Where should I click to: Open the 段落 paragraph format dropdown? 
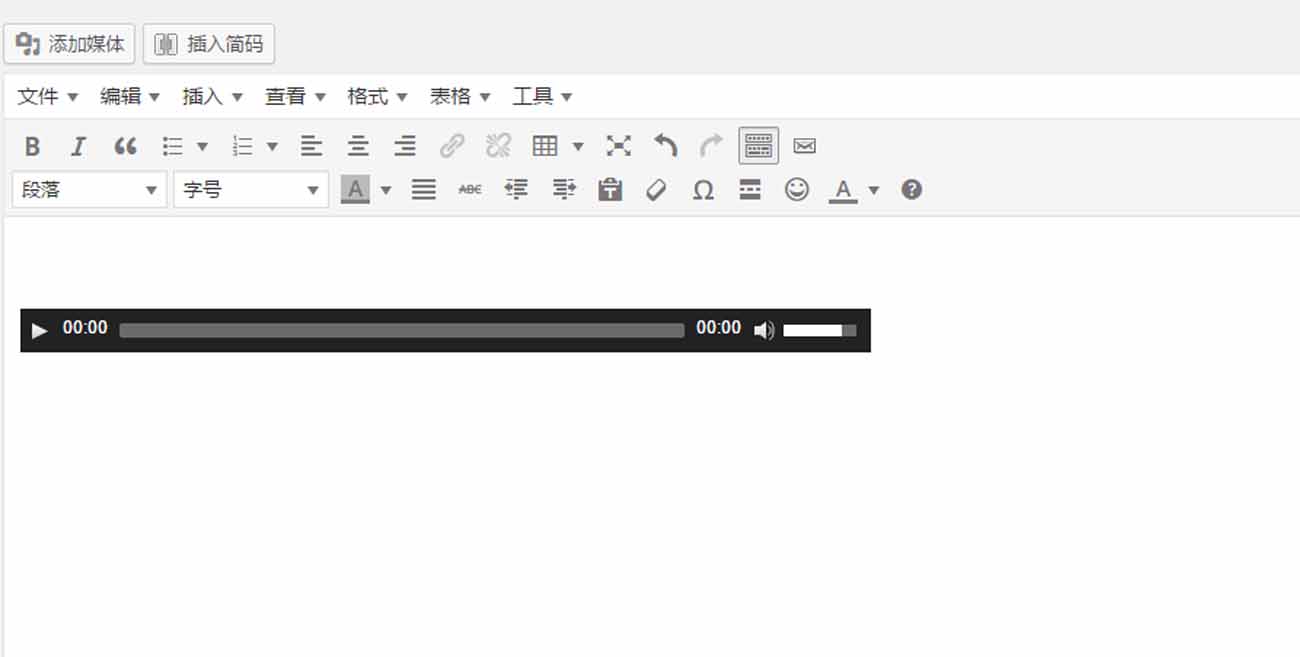(88, 190)
